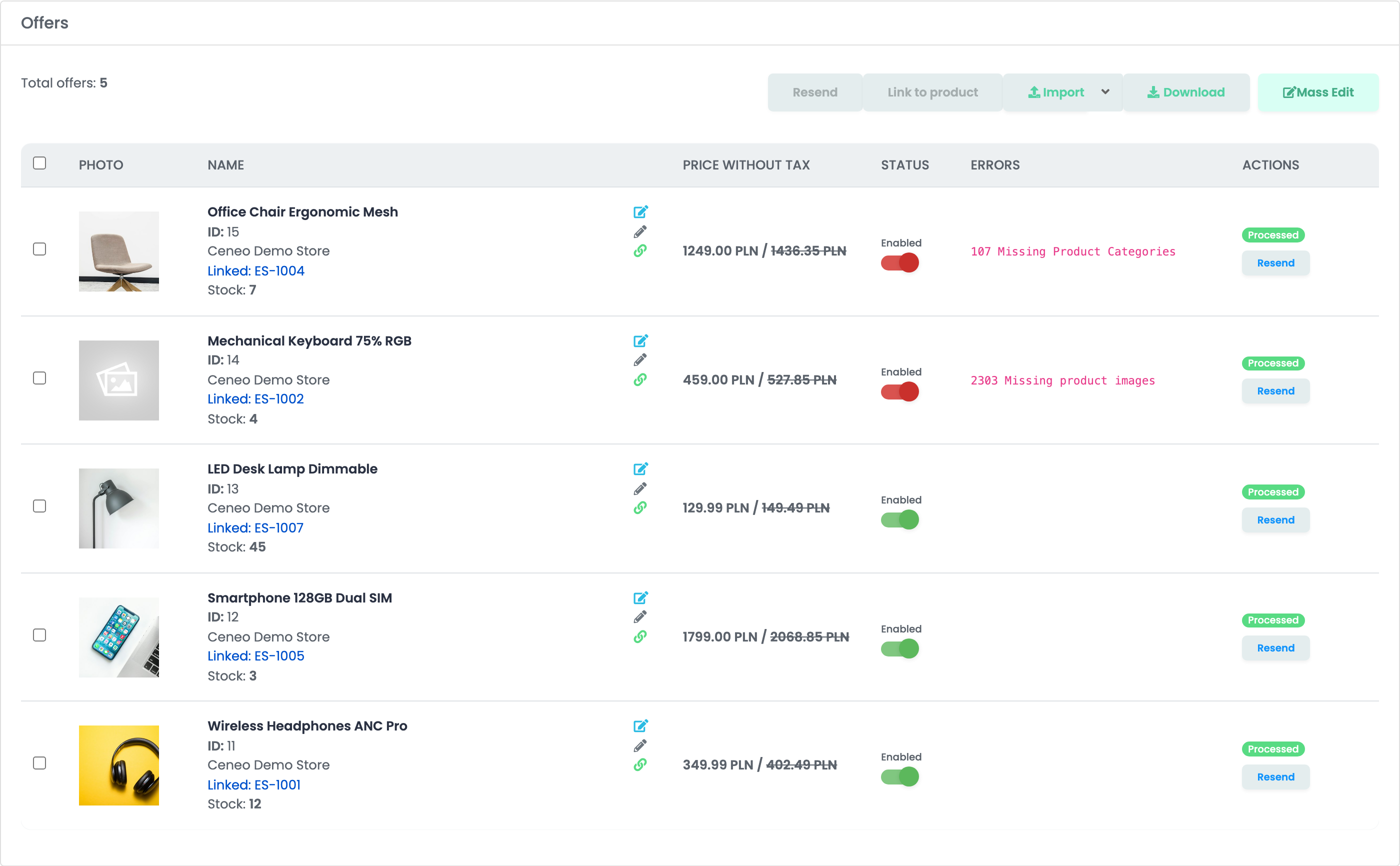This screenshot has height=866, width=1400.
Task: Click pencil icon in LED Desk Lamp row
Action: (x=640, y=488)
